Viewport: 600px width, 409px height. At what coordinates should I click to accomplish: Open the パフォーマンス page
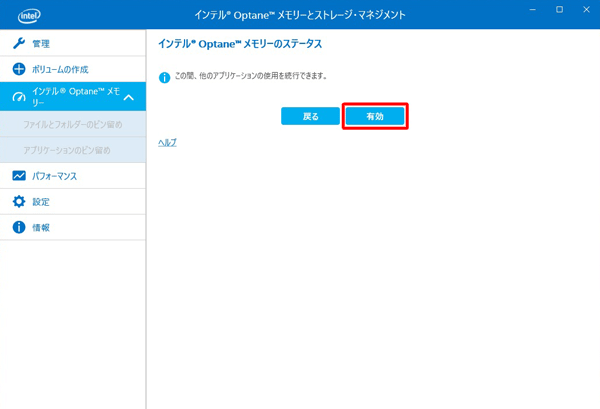click(73, 176)
